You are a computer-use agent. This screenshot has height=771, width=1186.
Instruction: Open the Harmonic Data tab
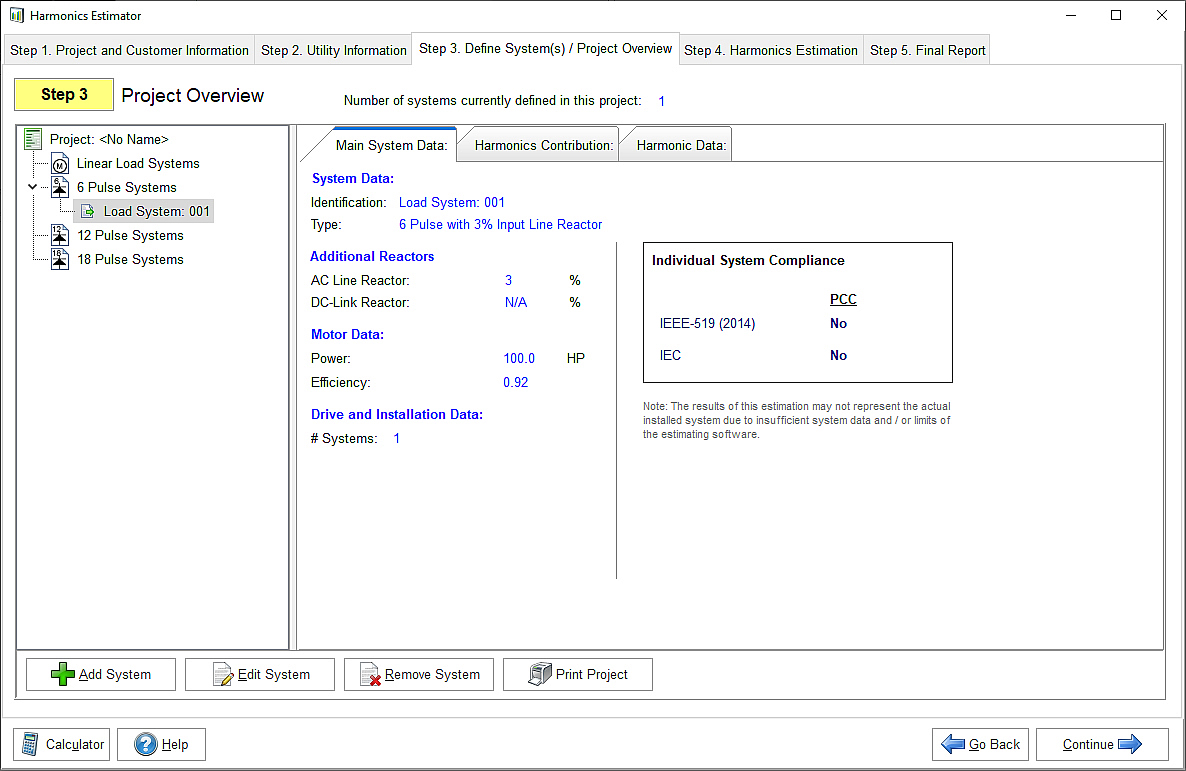click(x=680, y=146)
